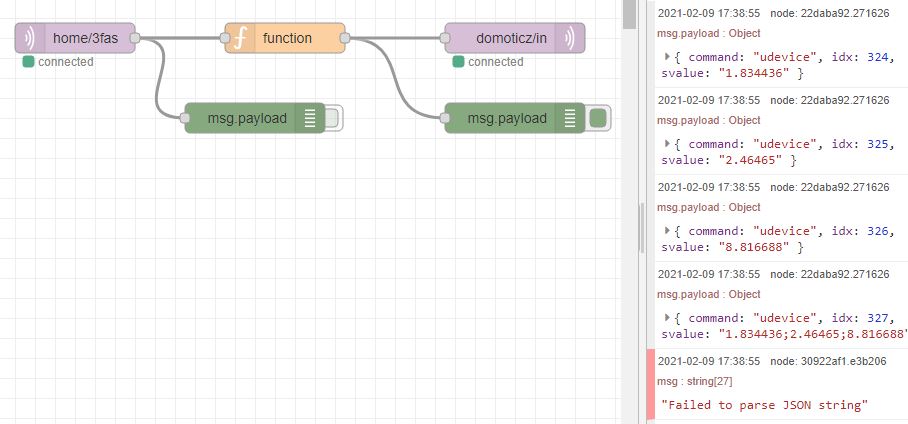Click the combined svalue "1.834436;2.46465;8.816688"
908x424 pixels.
pyautogui.click(x=812, y=334)
